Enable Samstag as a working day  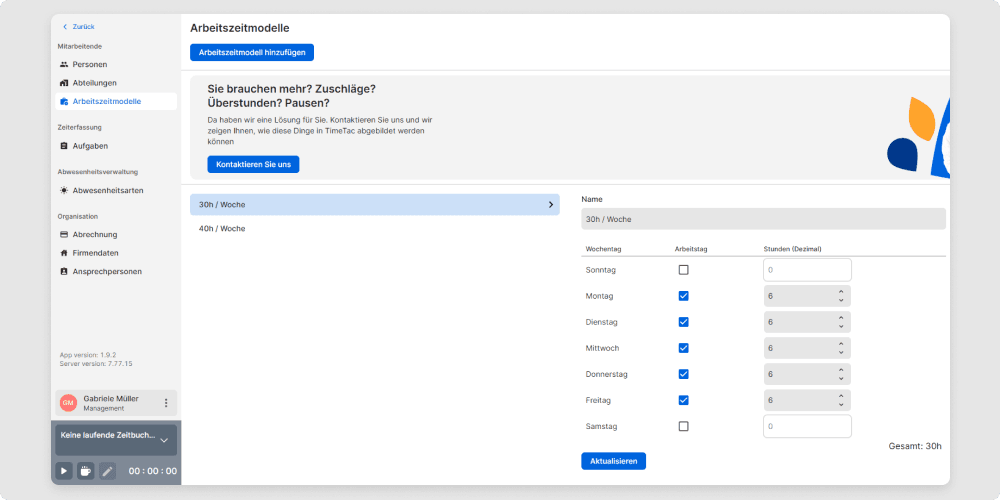pyautogui.click(x=684, y=426)
